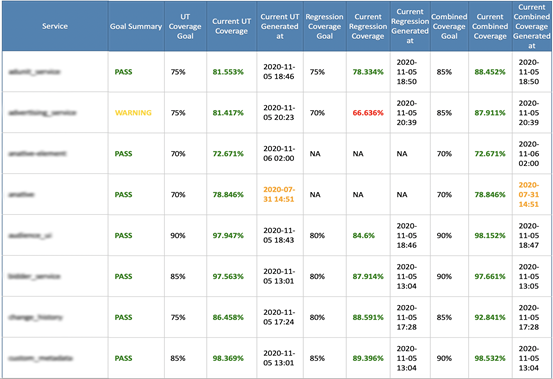
Task: Click the 92.841% combined coverage value
Action: tap(490, 317)
